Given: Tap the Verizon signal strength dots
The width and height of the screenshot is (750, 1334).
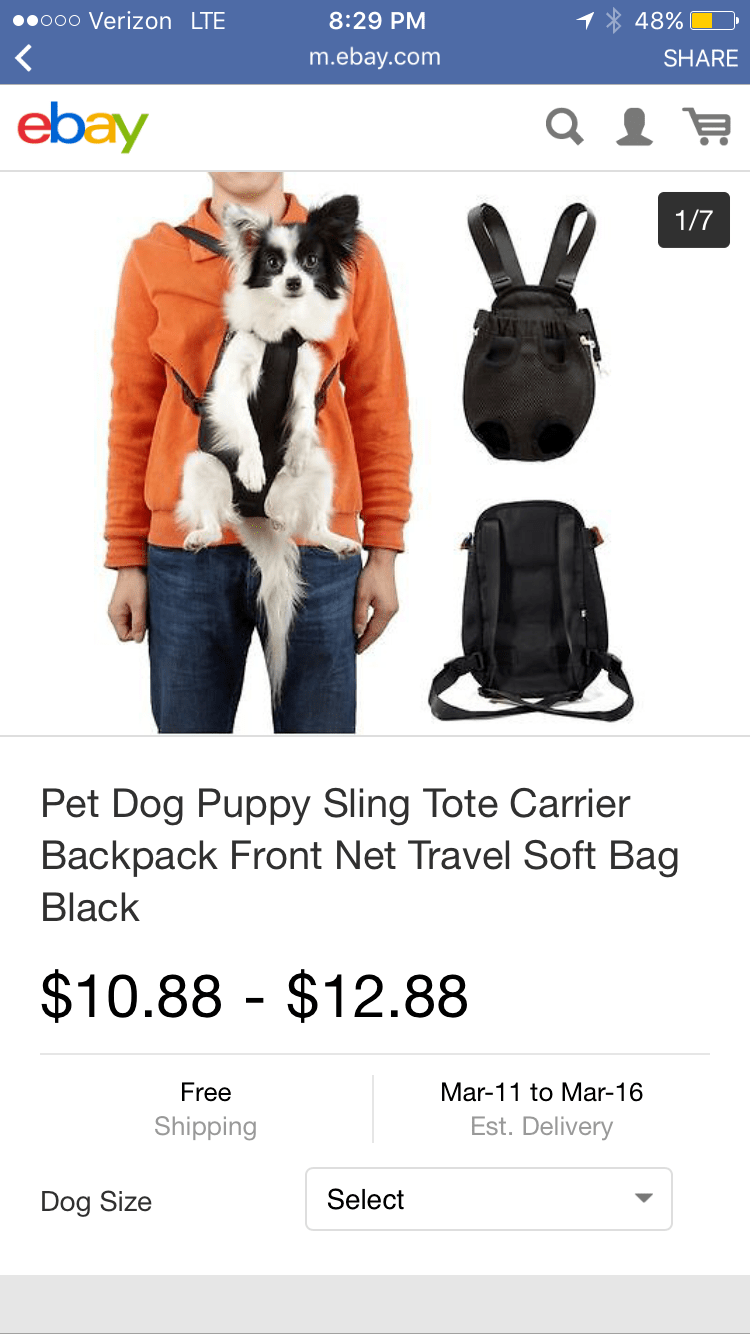Looking at the screenshot, I should [46, 20].
